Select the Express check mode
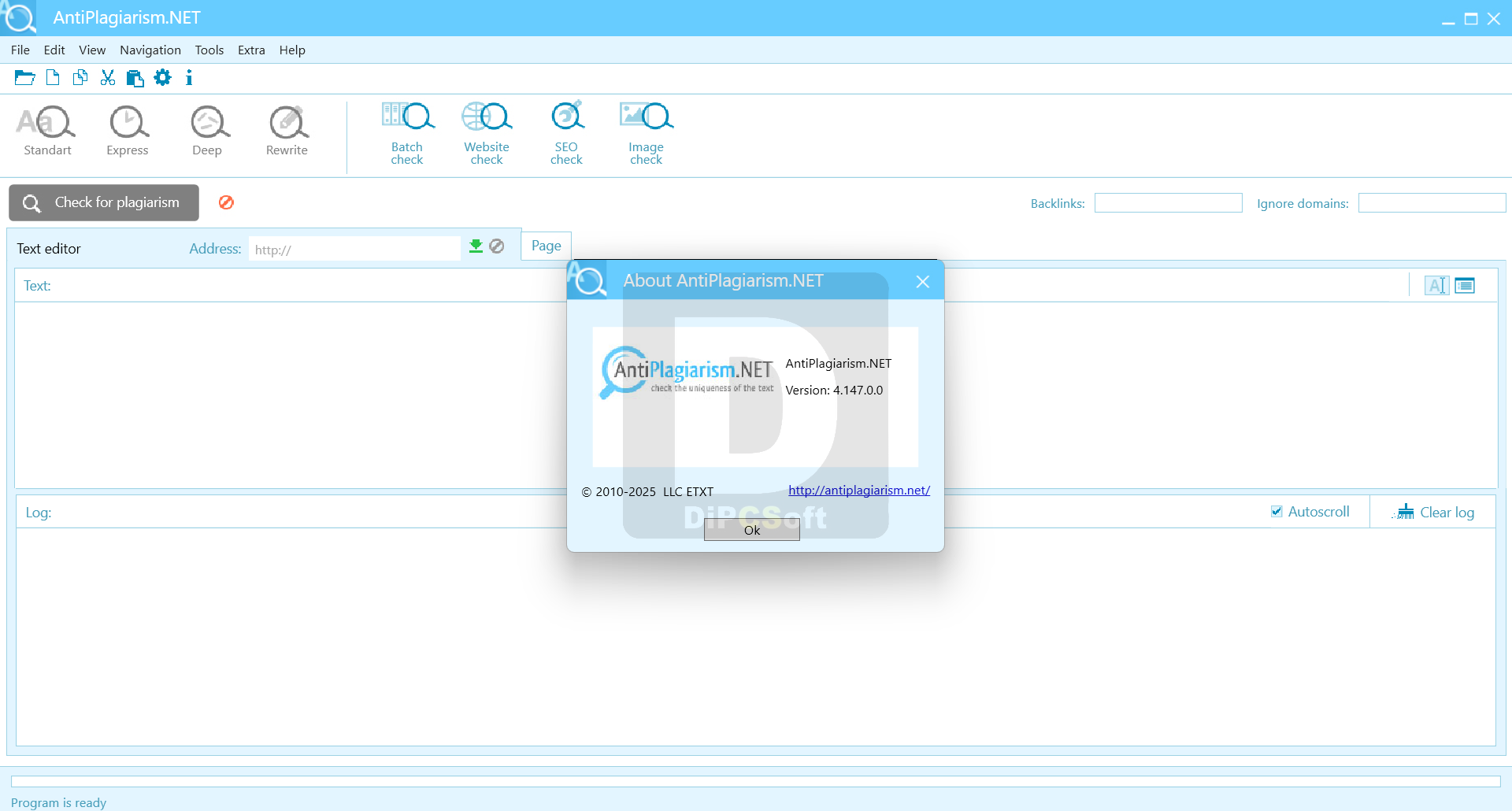This screenshot has height=811, width=1512. point(128,131)
